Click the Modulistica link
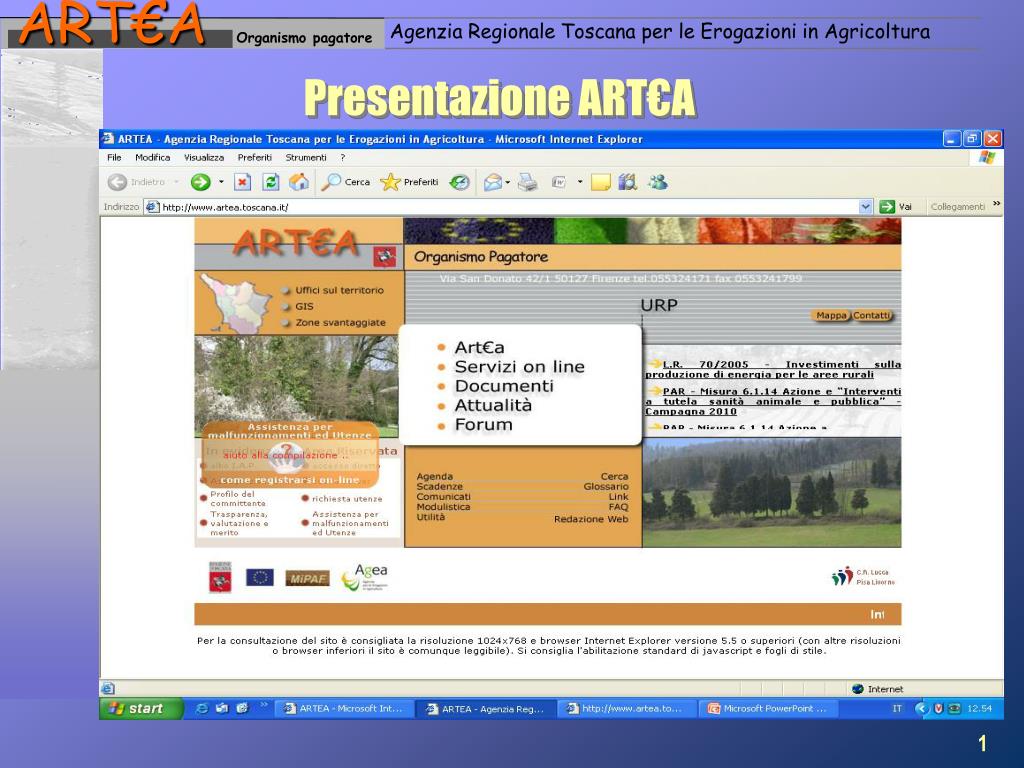The image size is (1024, 768). tap(443, 507)
